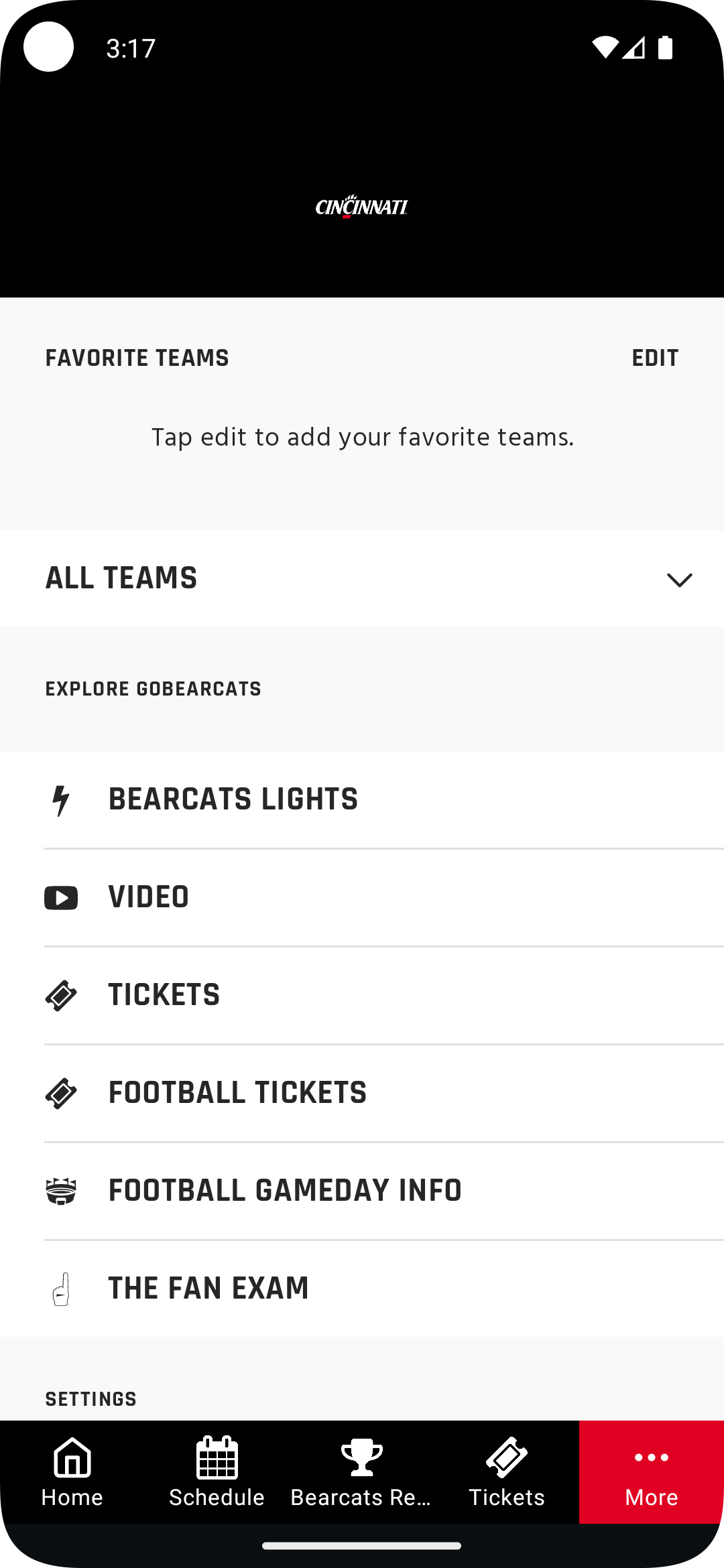
Task: Tap the foam finger Fan Exam icon
Action: [x=61, y=1289]
